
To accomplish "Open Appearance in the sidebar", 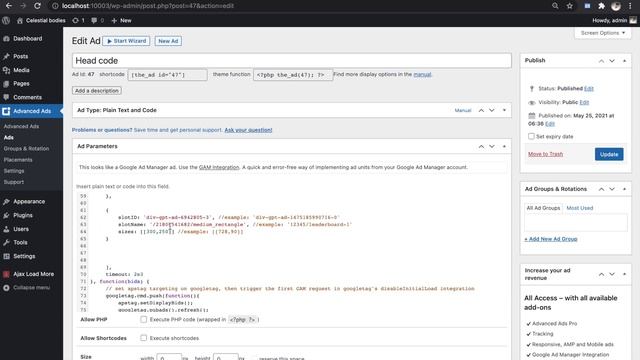I will [x=29, y=202].
